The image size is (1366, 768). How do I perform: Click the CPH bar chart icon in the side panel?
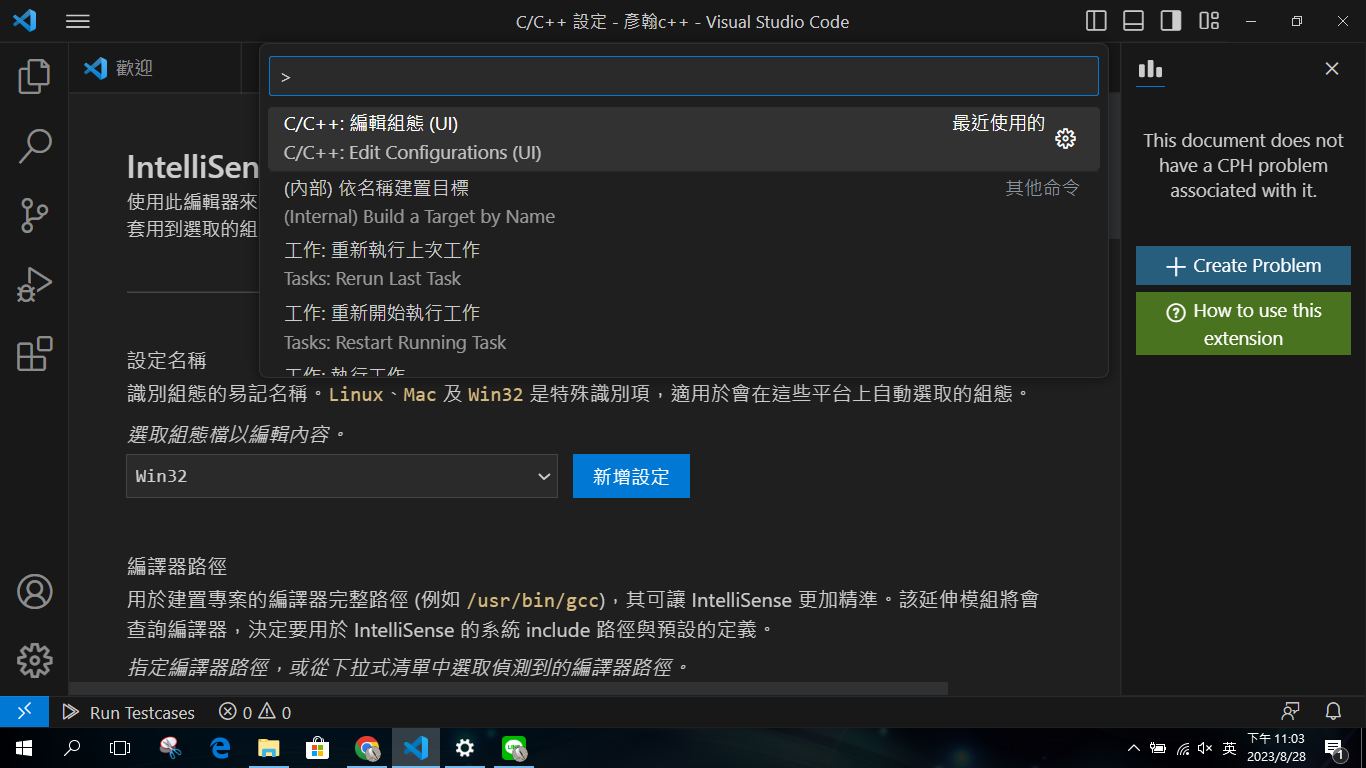coord(1150,69)
